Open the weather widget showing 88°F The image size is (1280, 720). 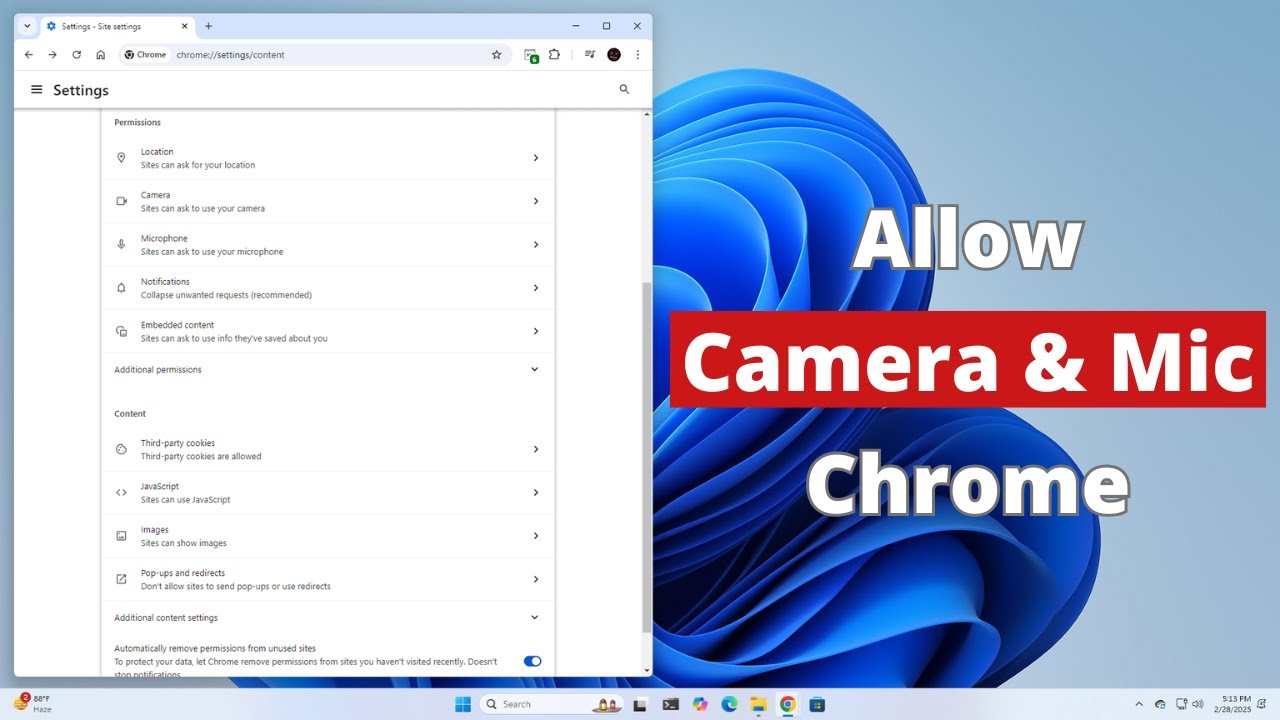point(32,703)
